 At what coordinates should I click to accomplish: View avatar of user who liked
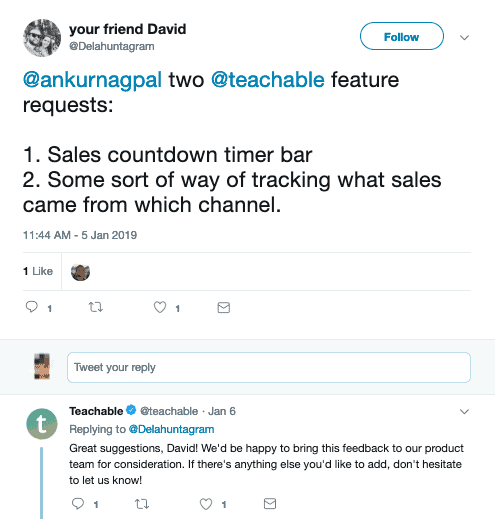[80, 272]
